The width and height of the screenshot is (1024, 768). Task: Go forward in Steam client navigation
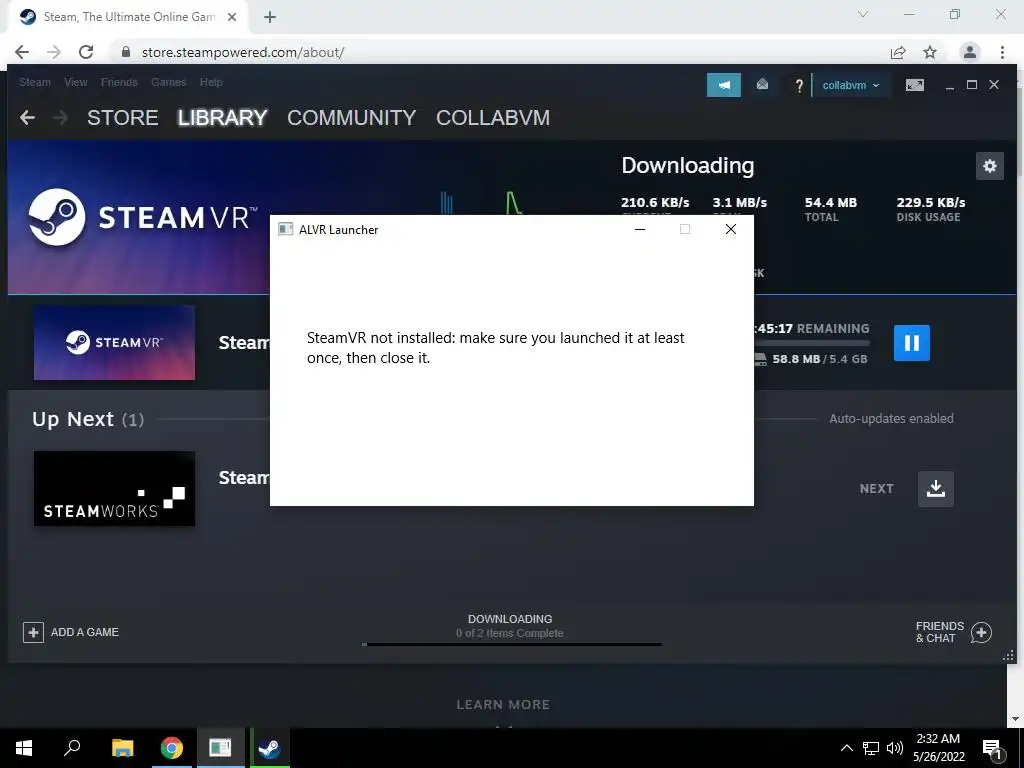coord(60,118)
